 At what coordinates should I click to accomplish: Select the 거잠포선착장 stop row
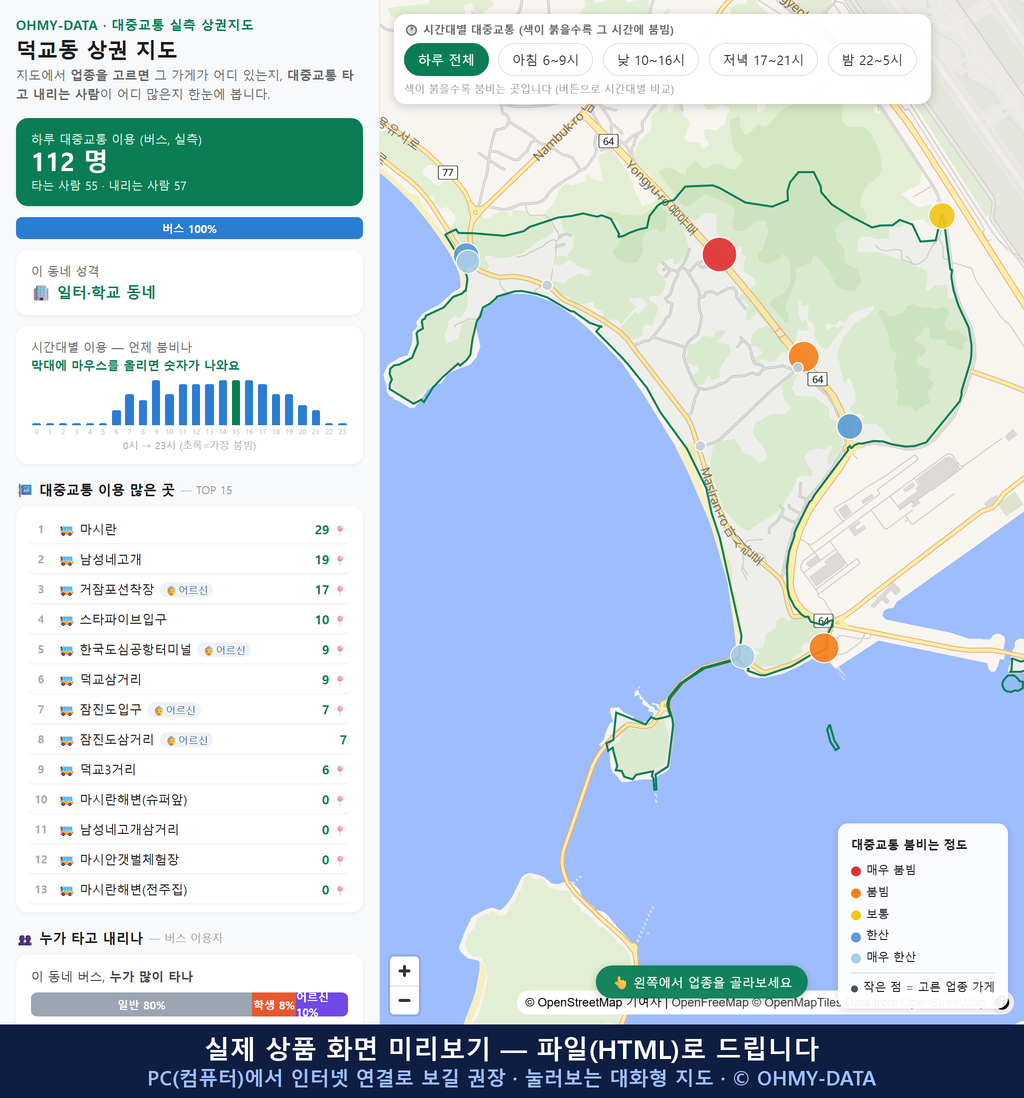coord(189,590)
